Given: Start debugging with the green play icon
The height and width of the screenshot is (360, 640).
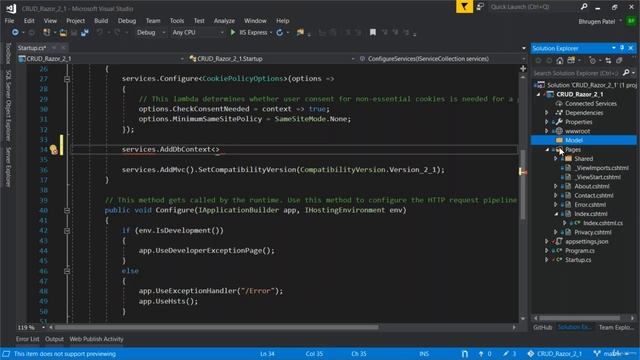Looking at the screenshot, I should (233, 32).
